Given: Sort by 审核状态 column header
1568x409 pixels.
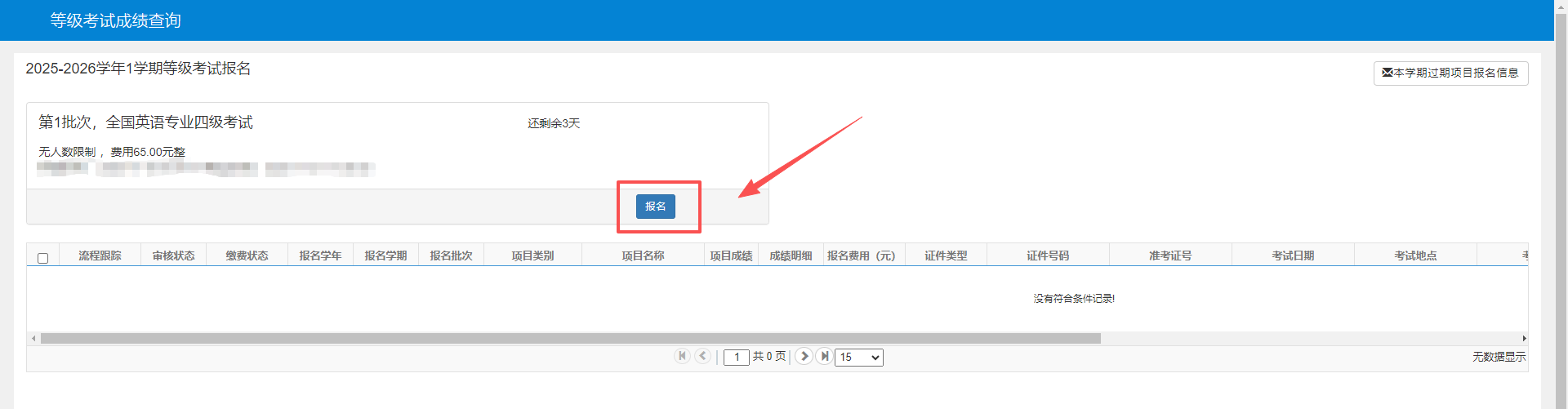Looking at the screenshot, I should point(173,256).
